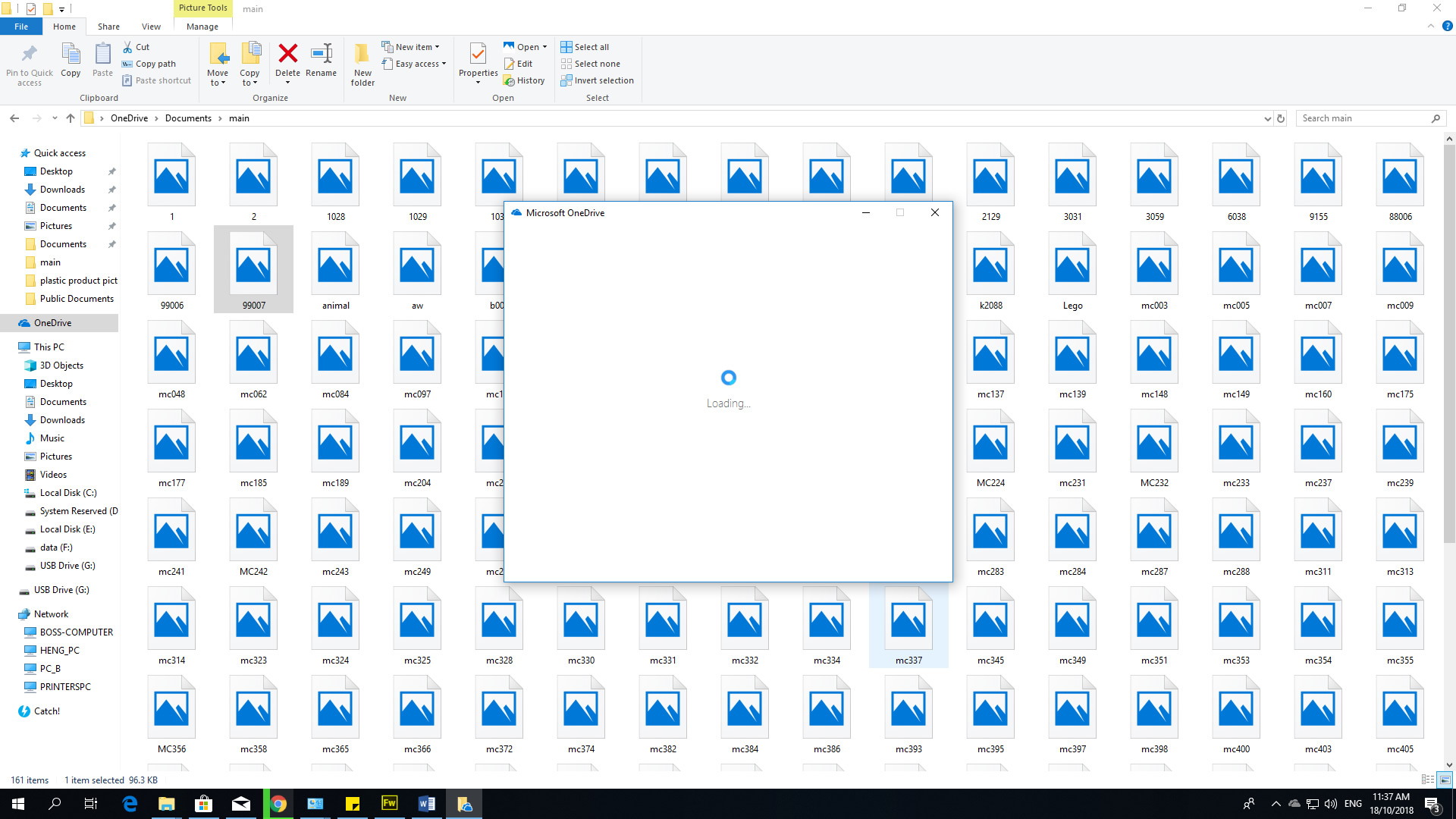Switch to the View ribbon tab
Viewport: 1456px width, 819px height.
[x=151, y=27]
